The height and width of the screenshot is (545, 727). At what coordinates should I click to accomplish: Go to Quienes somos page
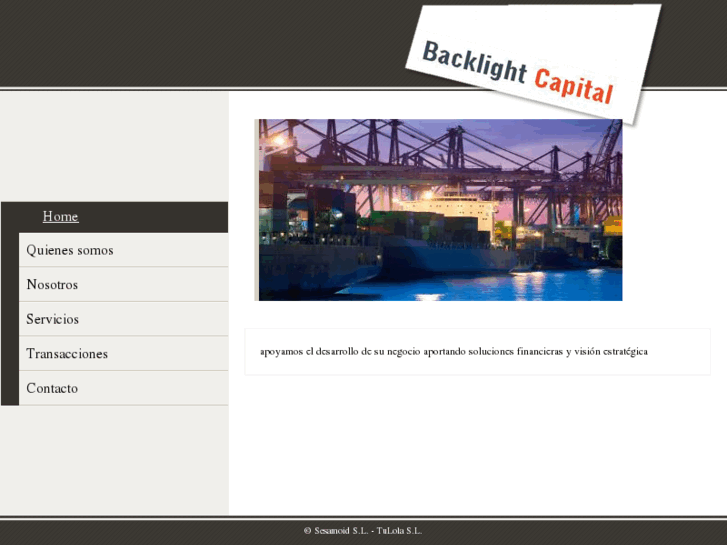pyautogui.click(x=123, y=250)
